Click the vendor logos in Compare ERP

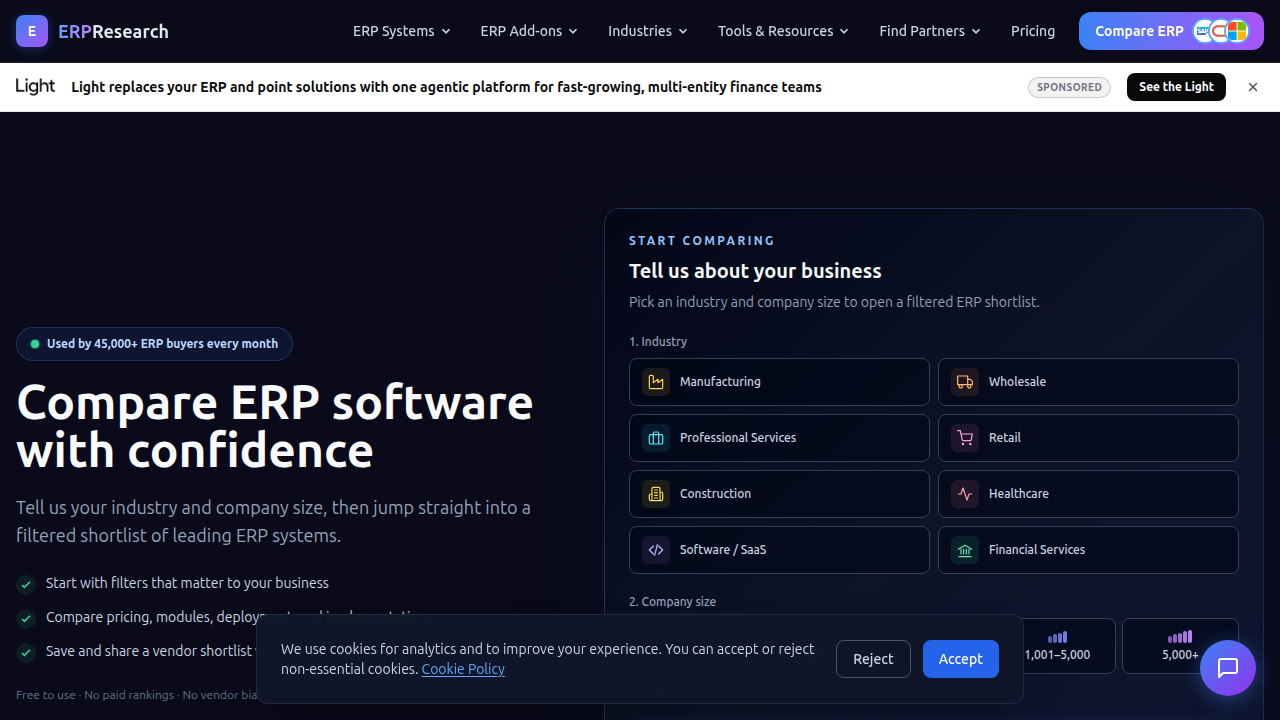[1221, 31]
